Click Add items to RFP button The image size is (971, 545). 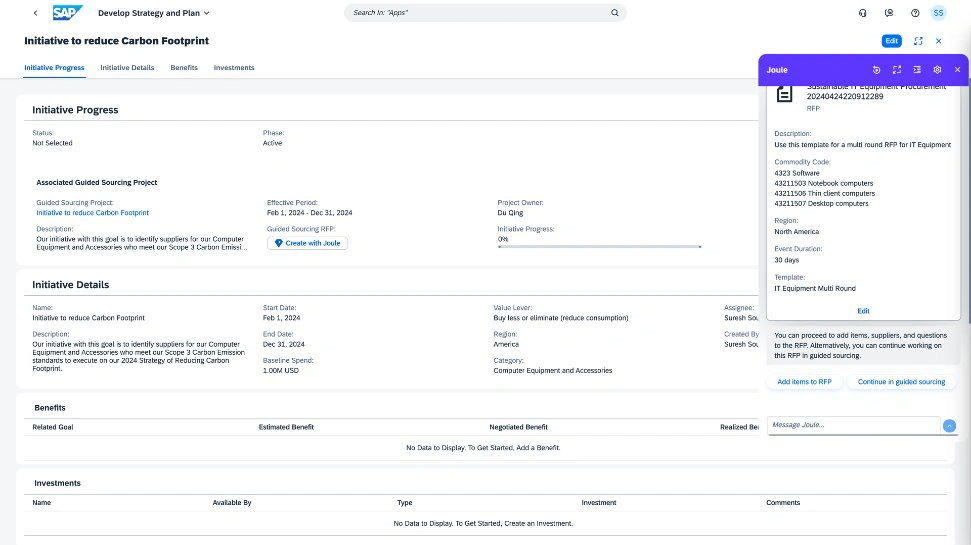(x=804, y=382)
